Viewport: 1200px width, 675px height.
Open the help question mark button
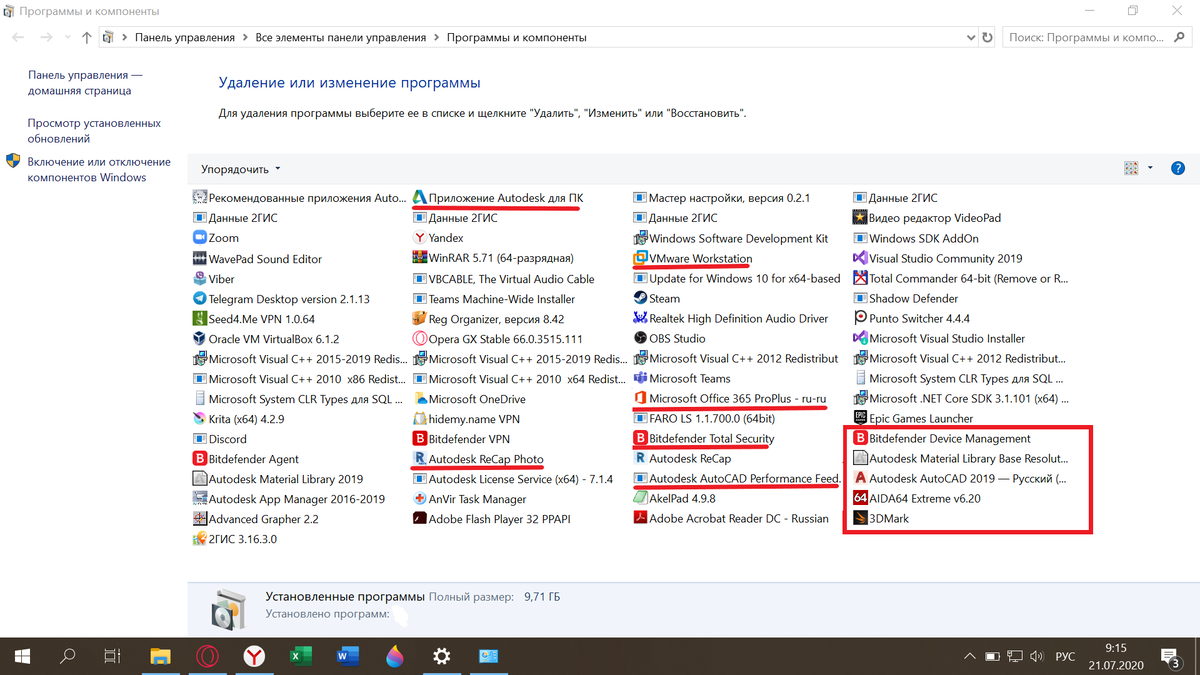[1178, 168]
